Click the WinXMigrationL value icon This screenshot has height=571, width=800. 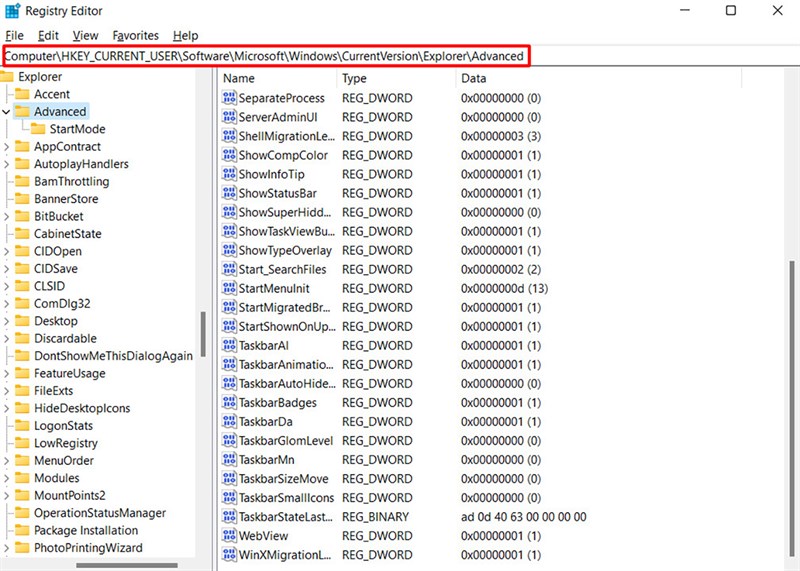(x=229, y=555)
